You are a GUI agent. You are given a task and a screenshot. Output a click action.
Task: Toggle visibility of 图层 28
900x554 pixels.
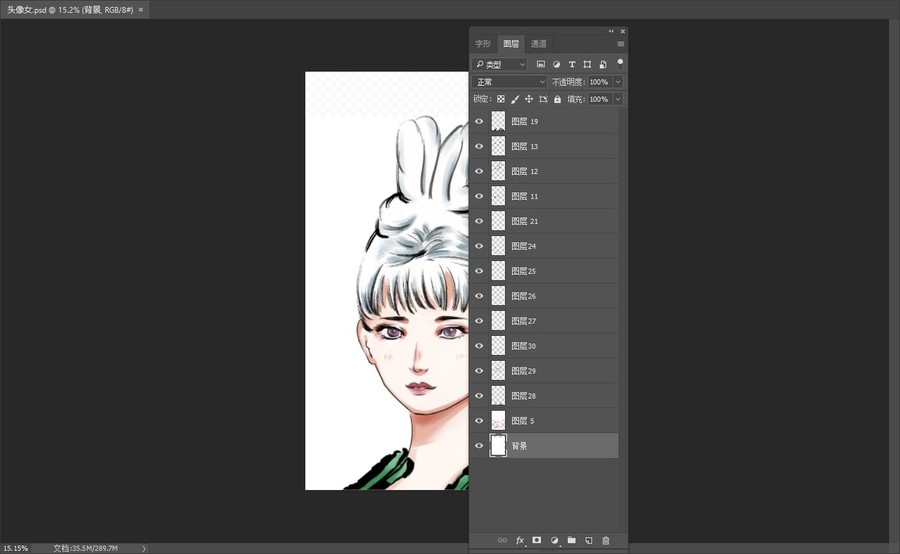(479, 396)
